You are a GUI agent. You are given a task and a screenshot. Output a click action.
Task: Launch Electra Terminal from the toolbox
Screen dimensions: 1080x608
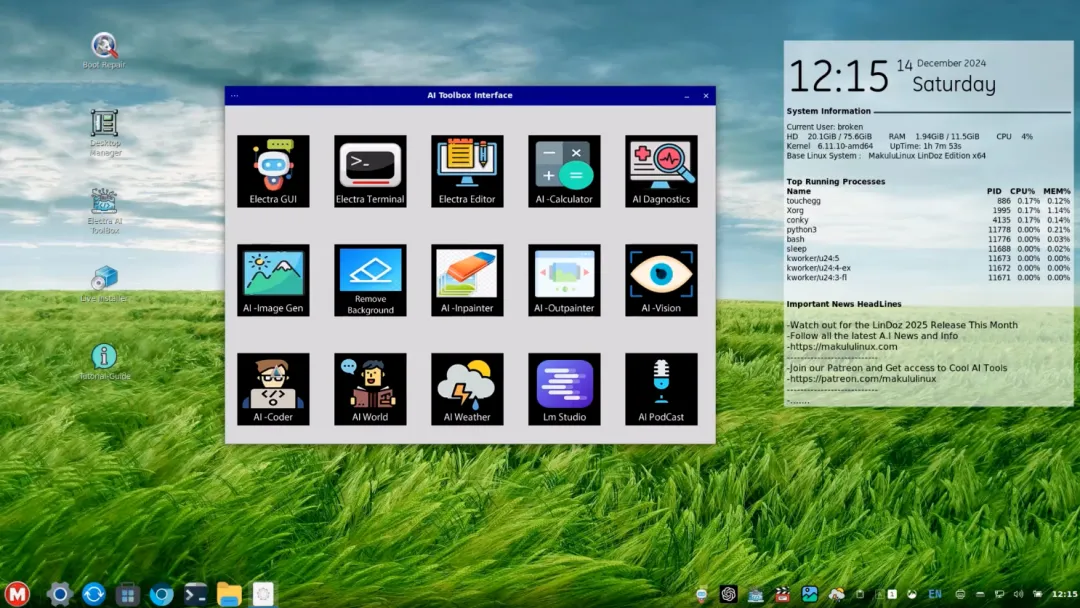point(370,171)
